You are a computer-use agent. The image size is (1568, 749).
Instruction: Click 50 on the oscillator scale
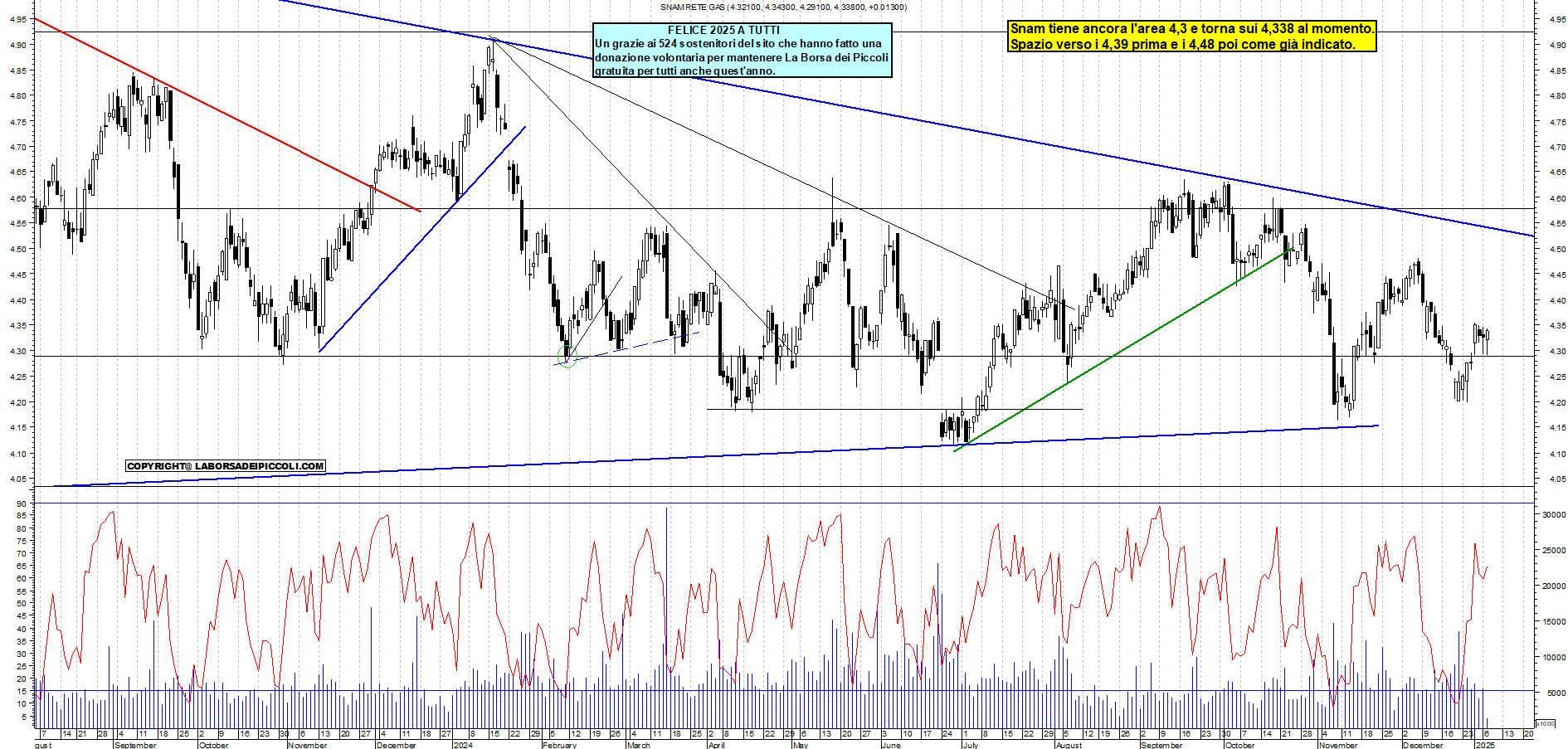tap(22, 604)
